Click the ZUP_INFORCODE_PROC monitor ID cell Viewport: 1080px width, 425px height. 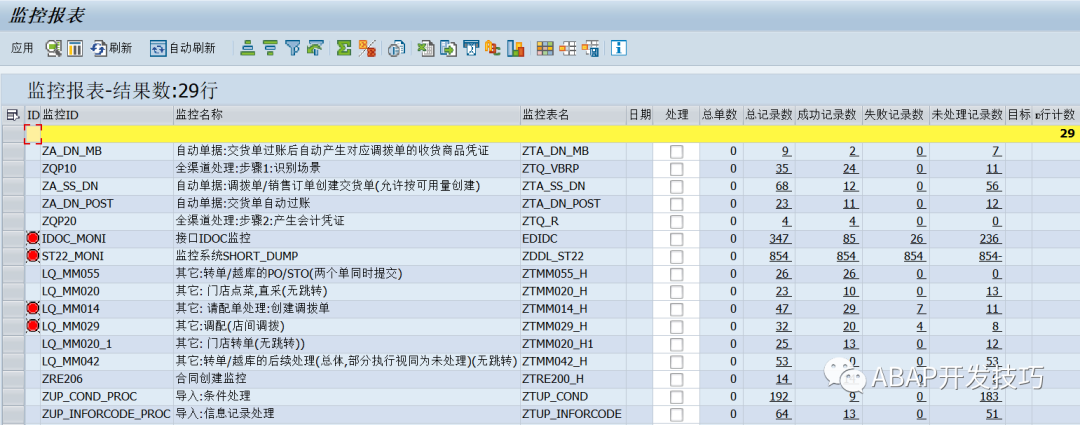106,414
